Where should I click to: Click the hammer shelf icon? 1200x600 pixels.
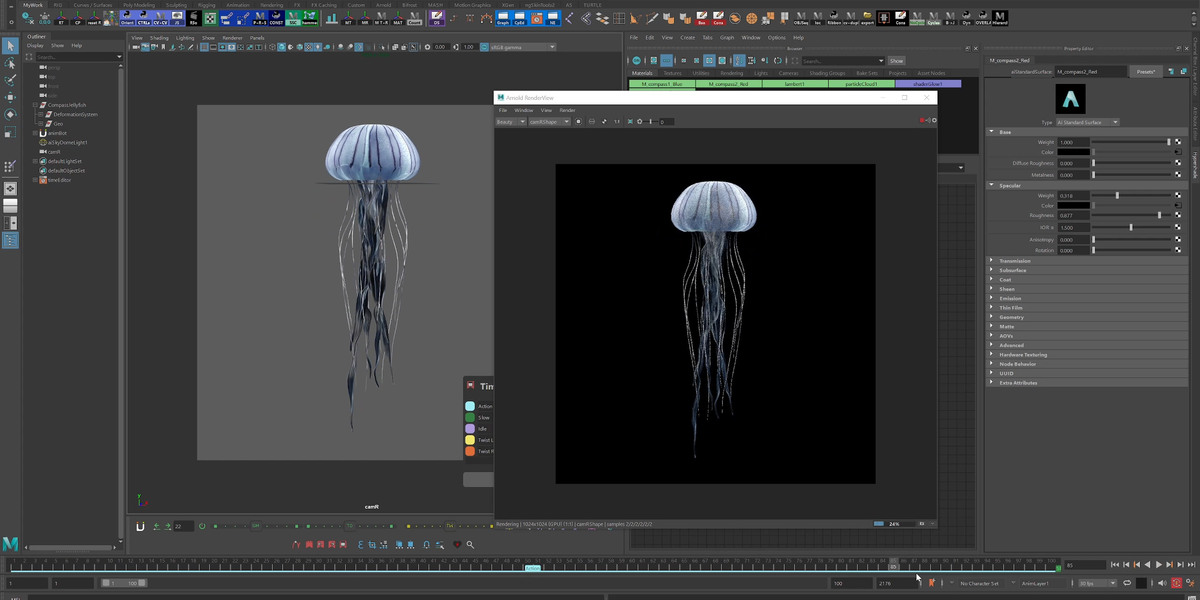tap(310, 18)
